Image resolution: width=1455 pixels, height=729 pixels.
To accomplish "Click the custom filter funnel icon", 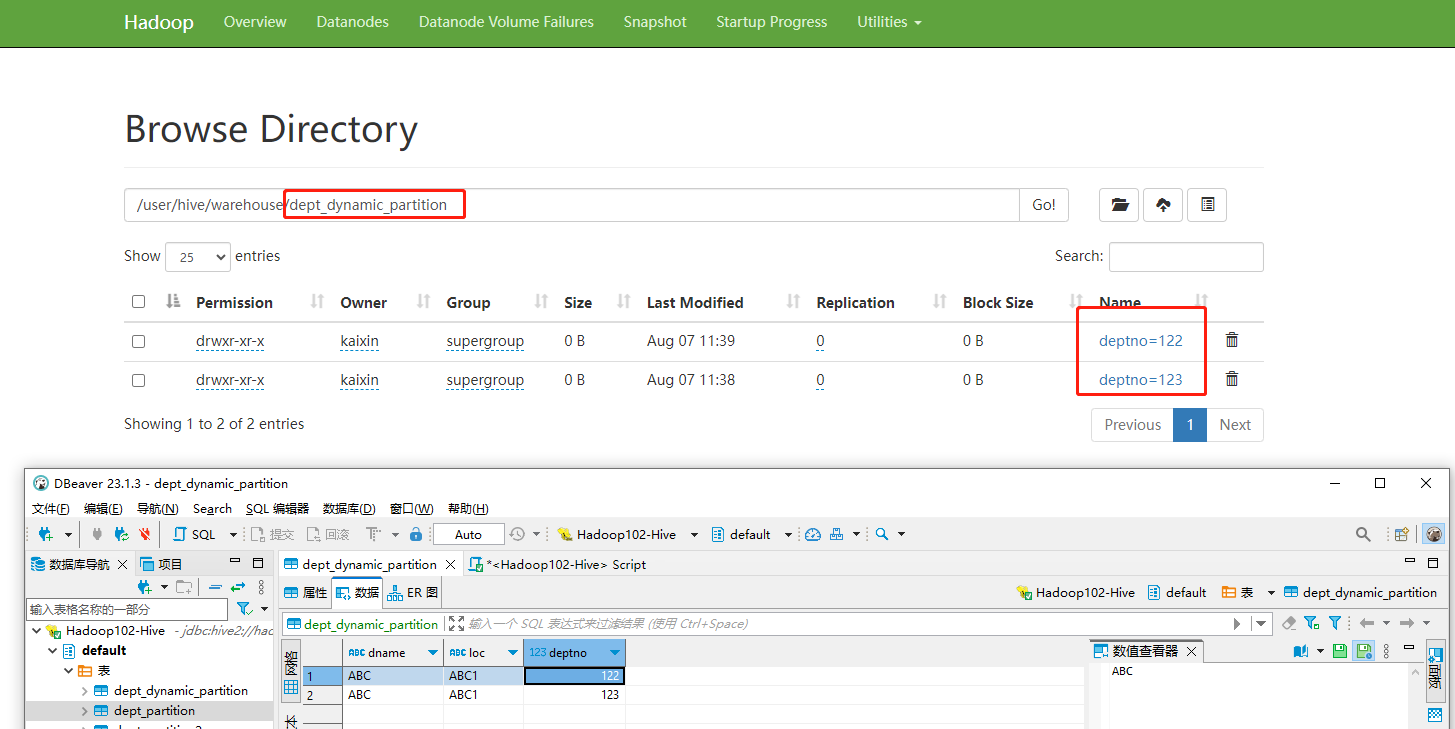I will (1334, 623).
